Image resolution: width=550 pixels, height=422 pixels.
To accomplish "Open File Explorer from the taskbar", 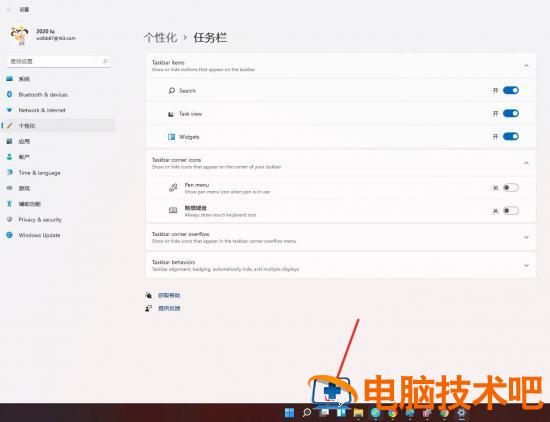I will click(x=358, y=413).
